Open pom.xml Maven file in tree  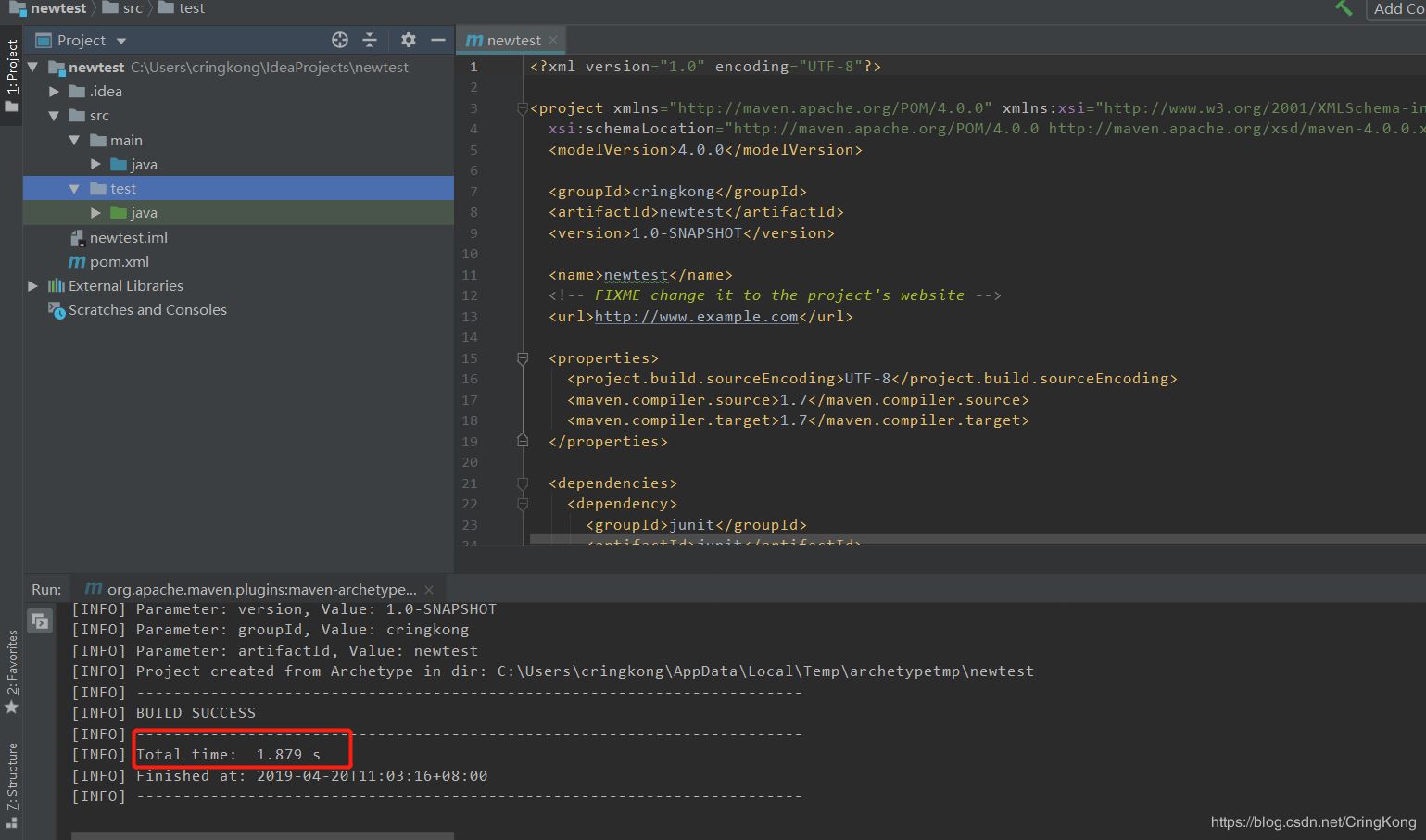[x=119, y=261]
